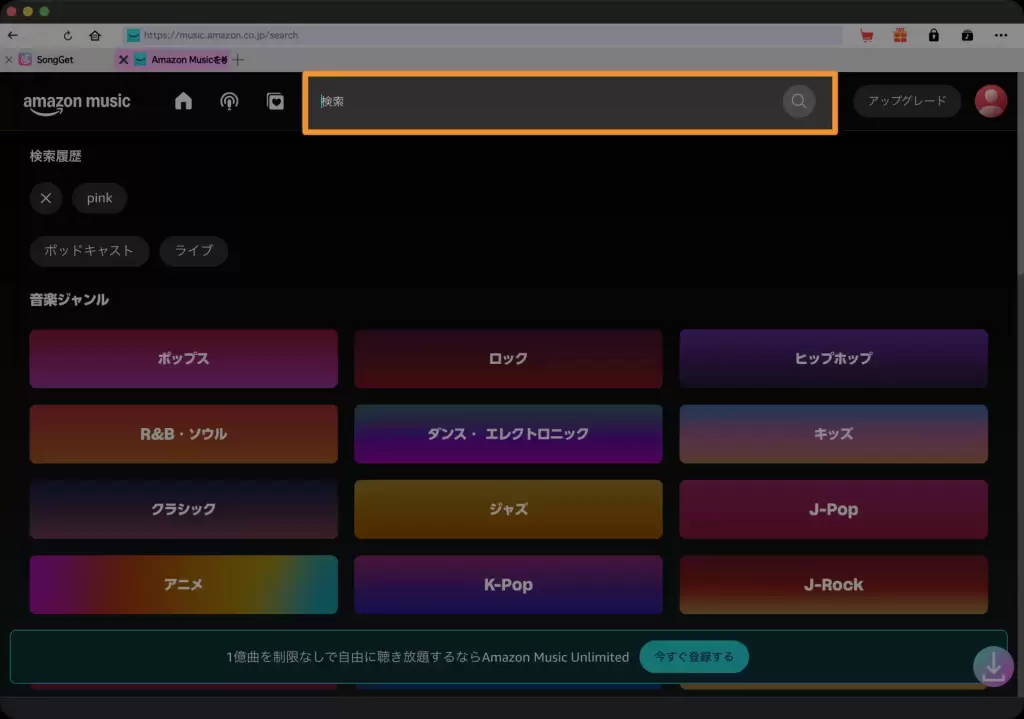This screenshot has width=1024, height=719.
Task: Open the J-Pop genre tile
Action: [833, 509]
